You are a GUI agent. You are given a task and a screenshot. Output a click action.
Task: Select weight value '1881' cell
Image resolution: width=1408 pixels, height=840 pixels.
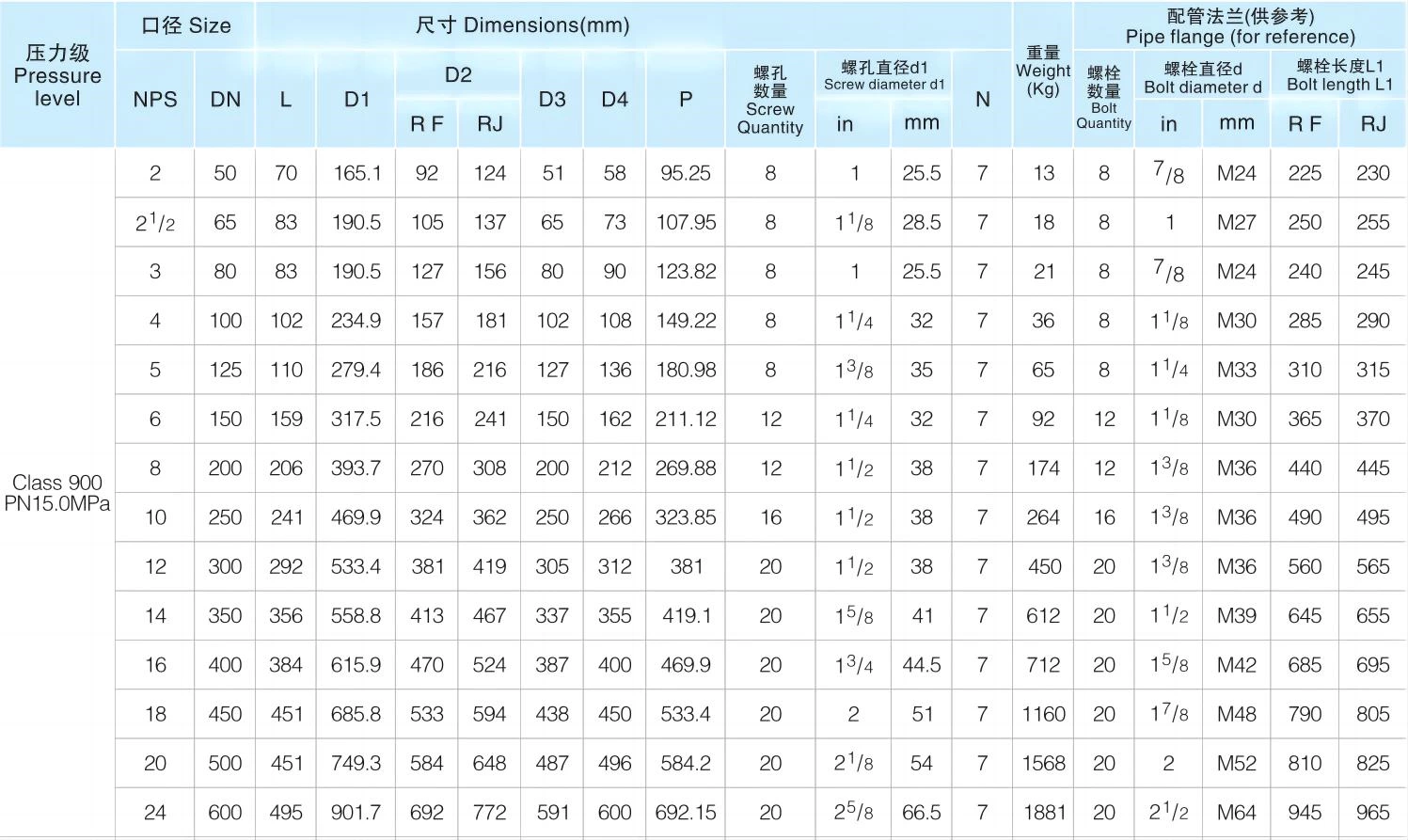coord(1043,812)
